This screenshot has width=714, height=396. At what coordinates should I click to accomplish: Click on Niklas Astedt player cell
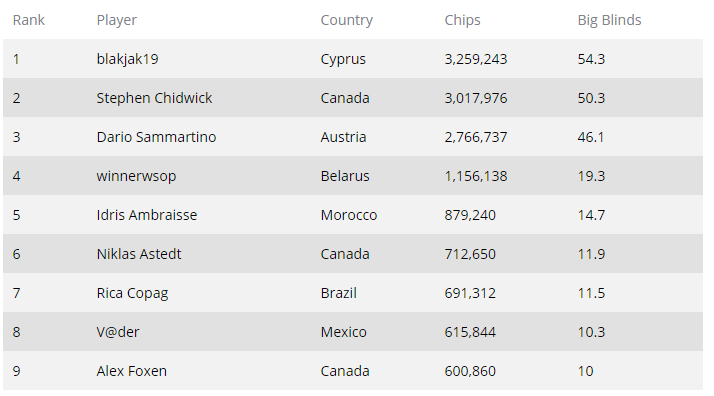[x=139, y=254]
